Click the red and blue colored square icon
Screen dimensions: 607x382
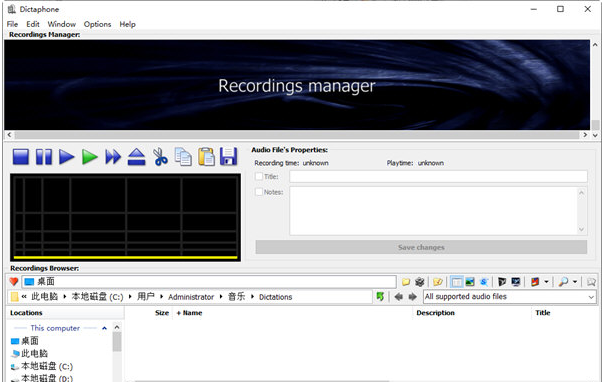(535, 282)
